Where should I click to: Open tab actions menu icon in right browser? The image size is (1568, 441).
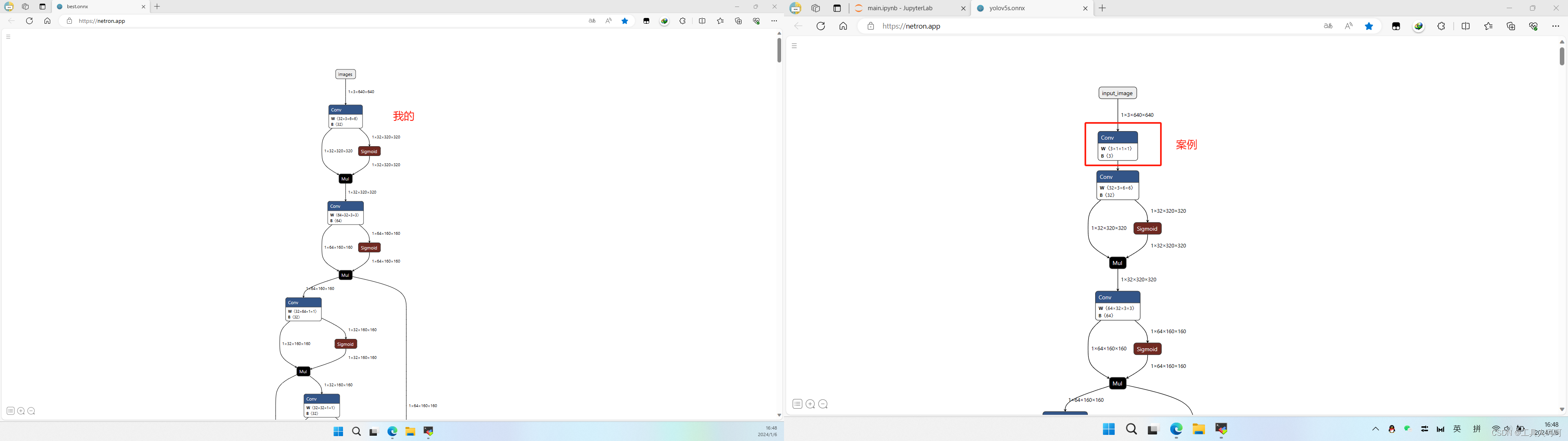pyautogui.click(x=837, y=9)
